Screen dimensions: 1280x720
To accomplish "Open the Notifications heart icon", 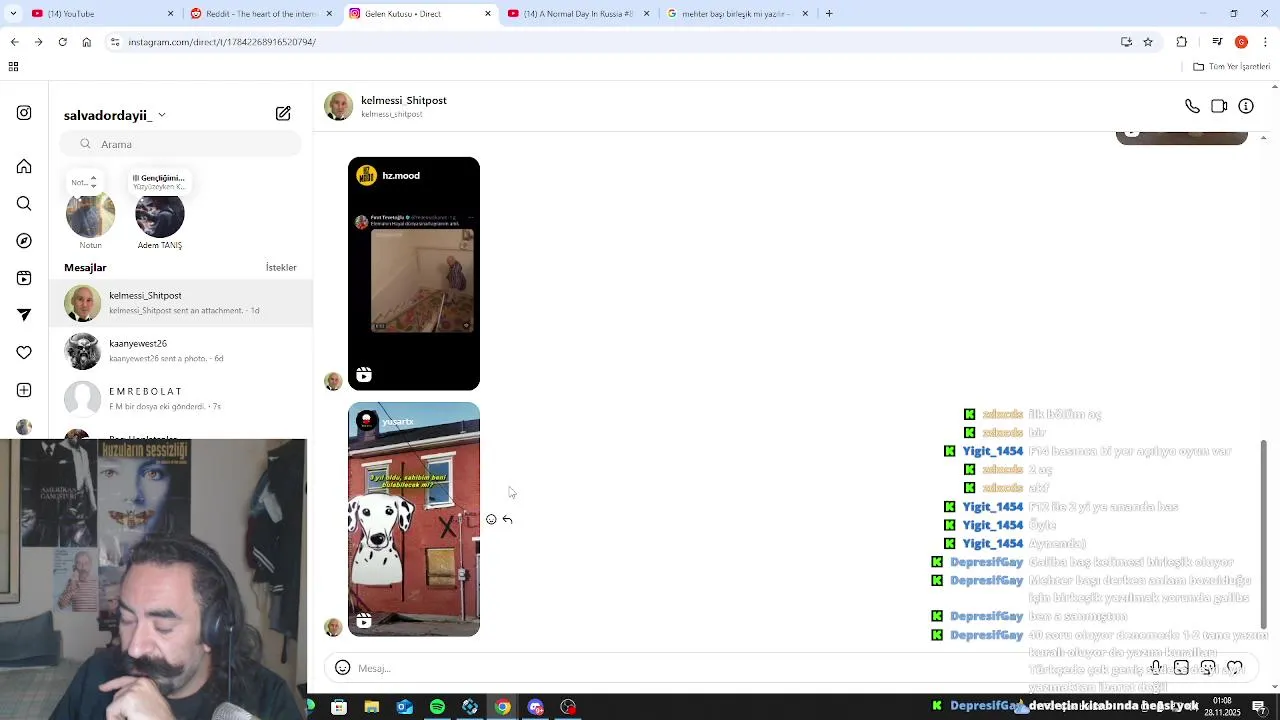I will [24, 352].
